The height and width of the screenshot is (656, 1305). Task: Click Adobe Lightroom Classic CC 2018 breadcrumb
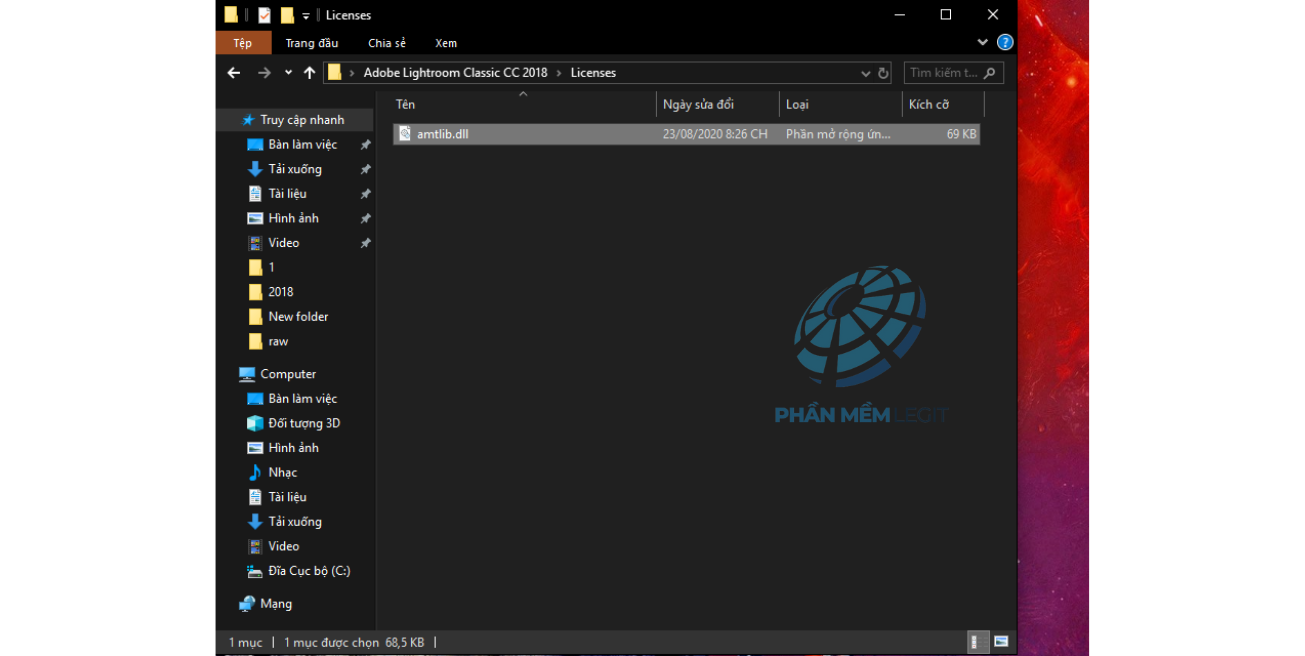(455, 73)
